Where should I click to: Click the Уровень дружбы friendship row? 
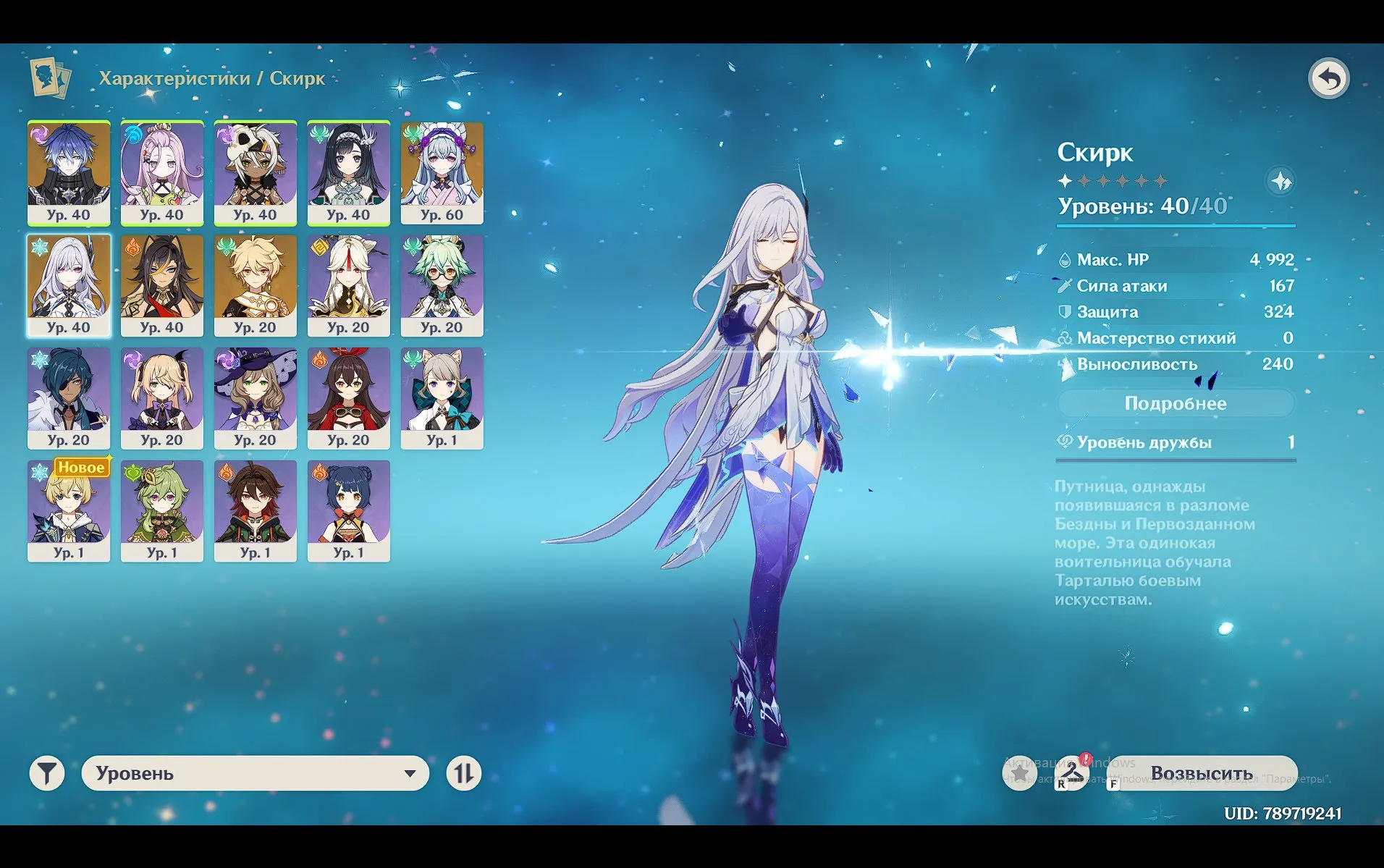click(1176, 442)
